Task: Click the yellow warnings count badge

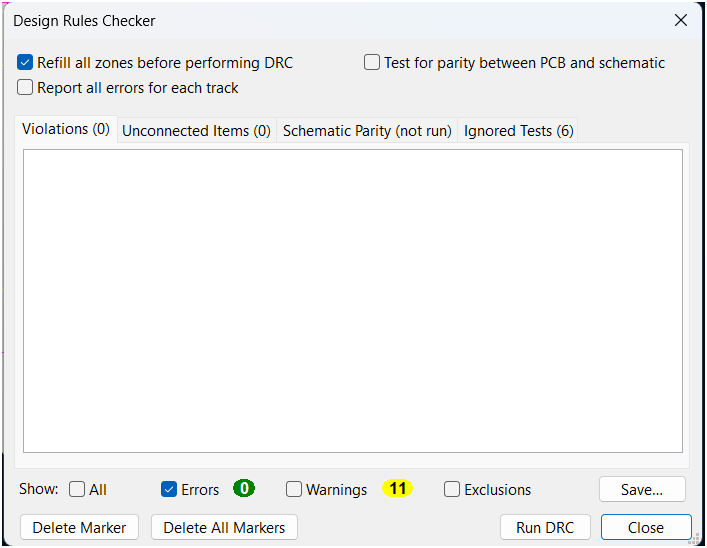Action: click(397, 488)
